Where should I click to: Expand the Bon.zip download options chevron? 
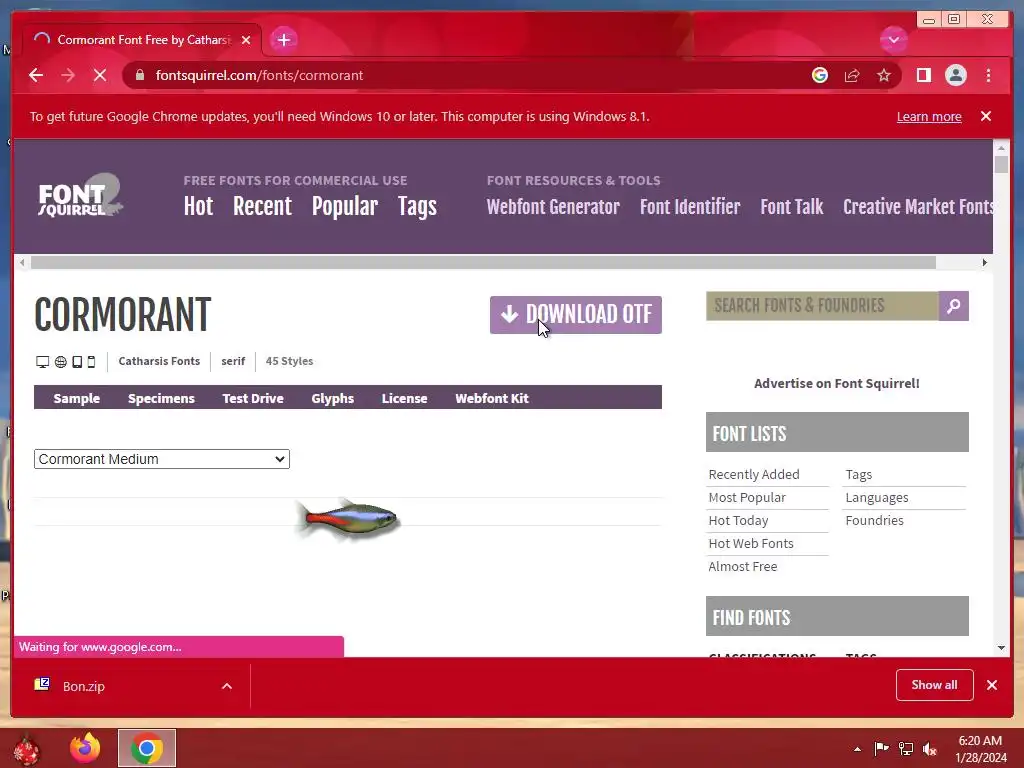tap(227, 686)
